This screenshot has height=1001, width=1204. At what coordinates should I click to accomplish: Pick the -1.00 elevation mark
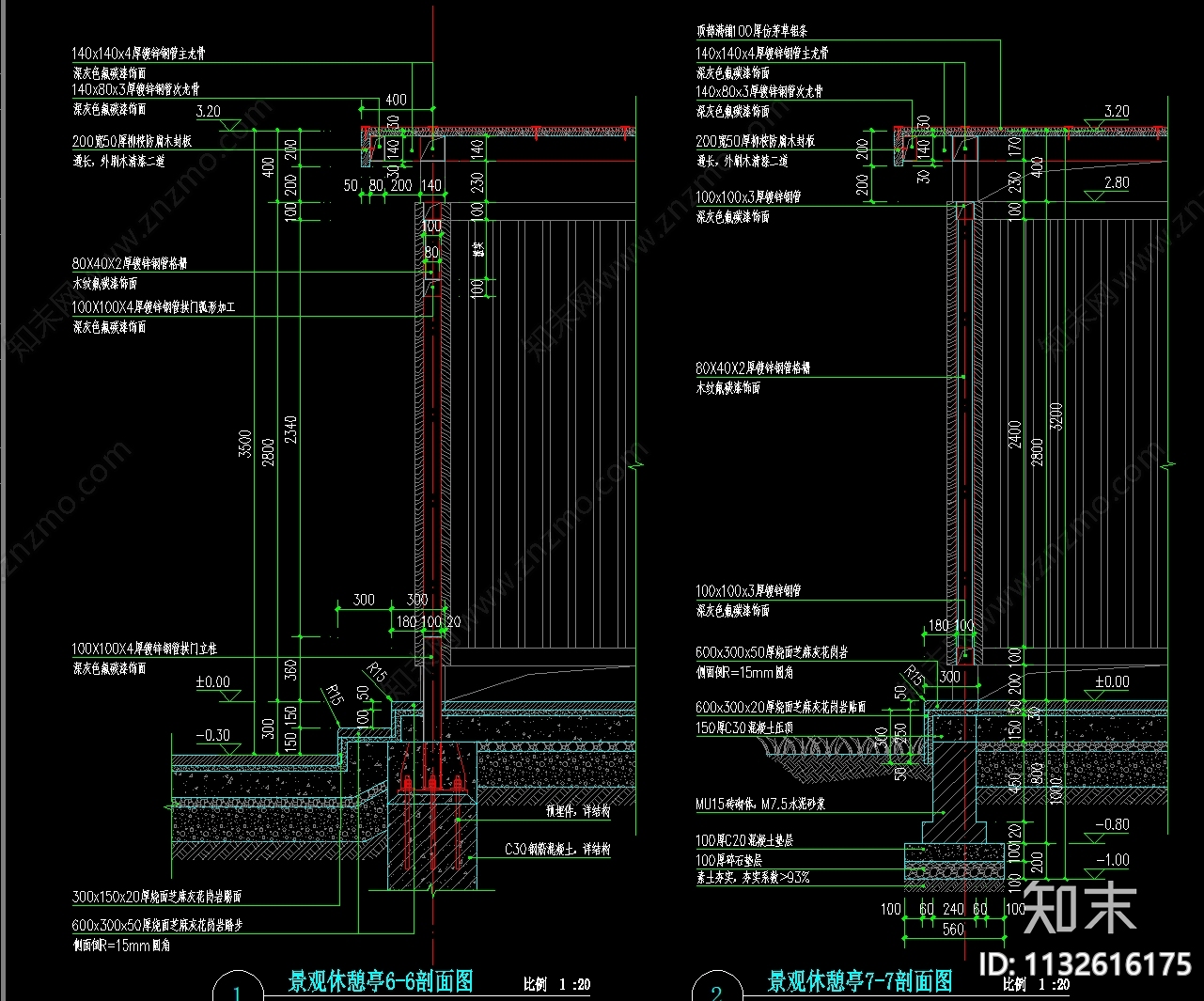pyautogui.click(x=1112, y=860)
